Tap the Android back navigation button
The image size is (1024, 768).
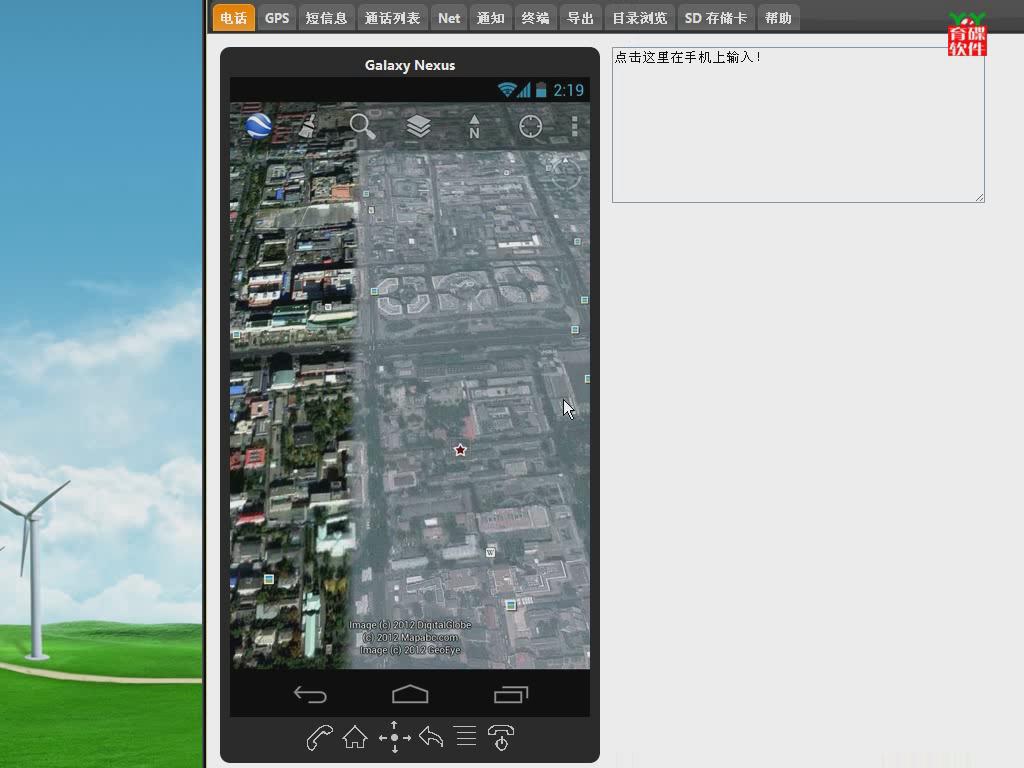(x=310, y=694)
